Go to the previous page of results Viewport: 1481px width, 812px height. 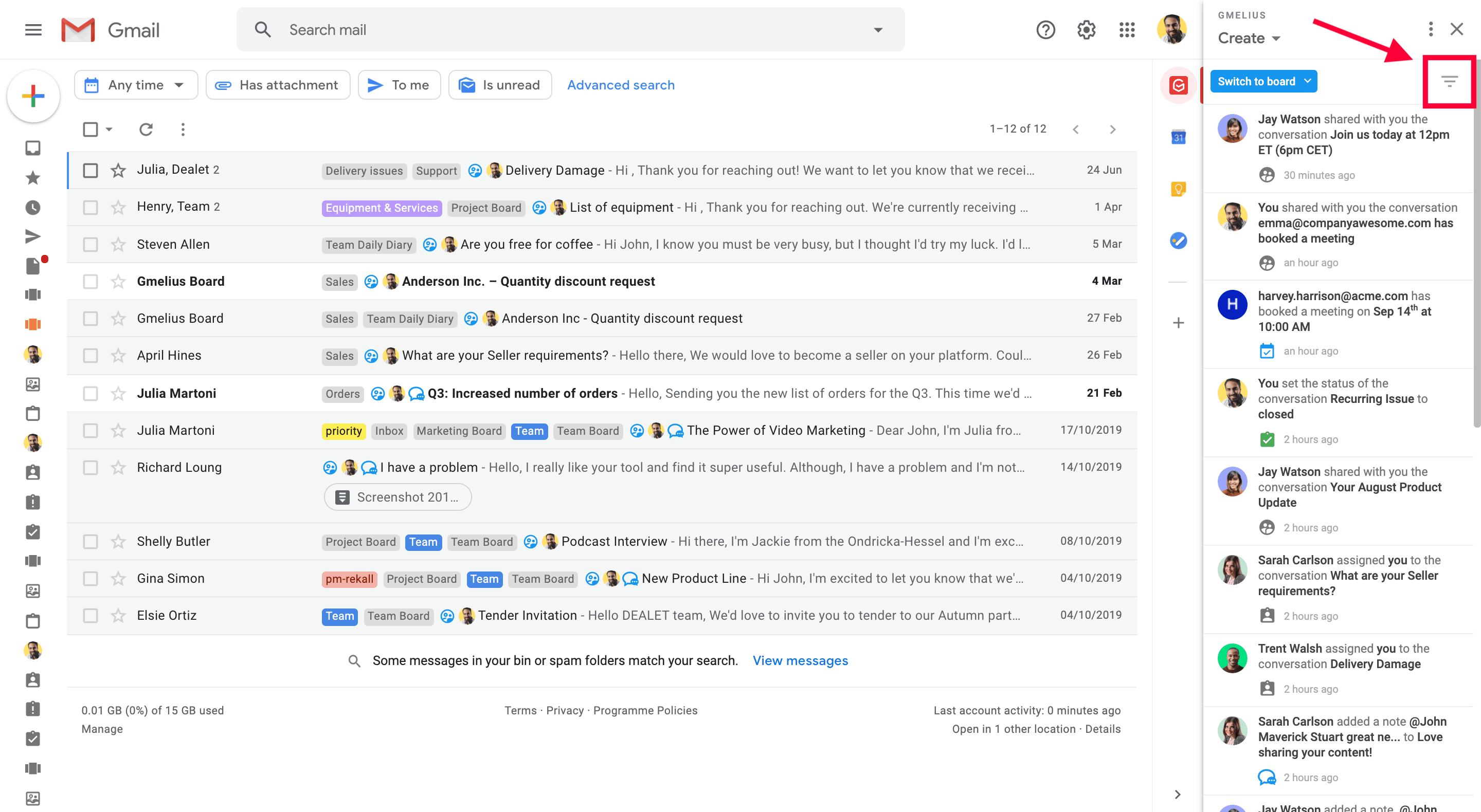1075,130
